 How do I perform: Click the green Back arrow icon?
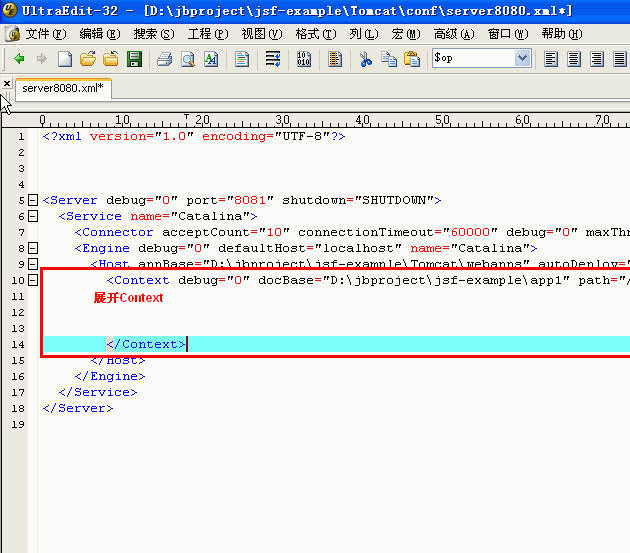coord(19,59)
